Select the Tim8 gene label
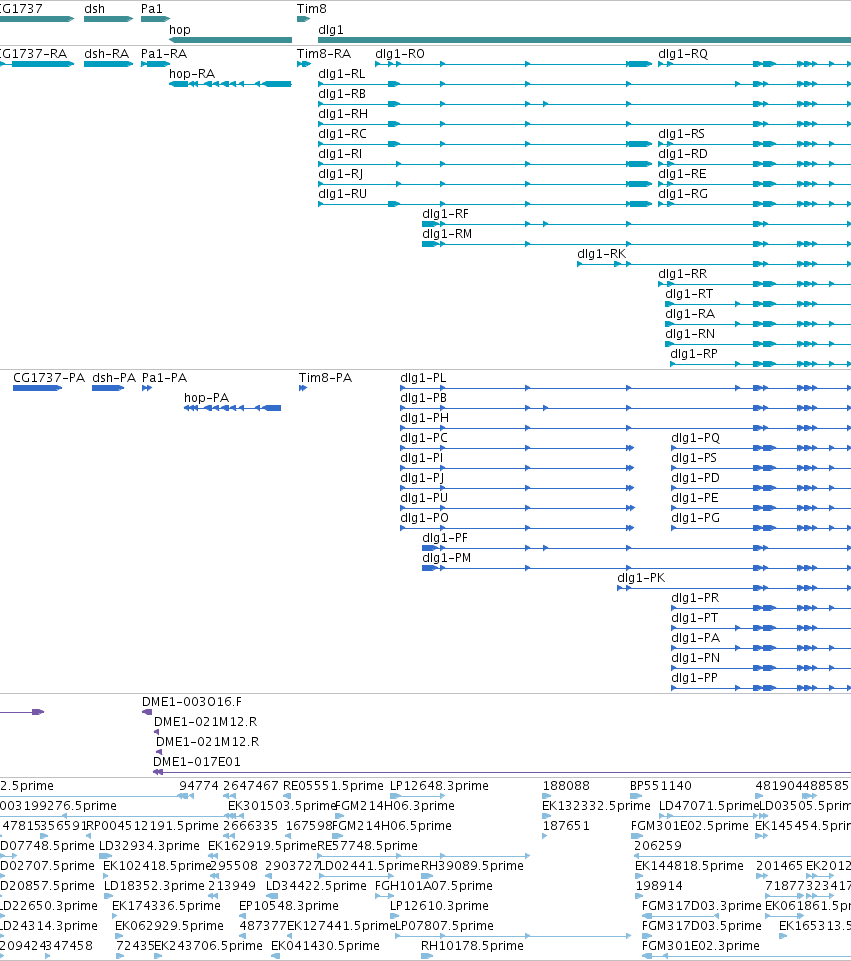This screenshot has width=851, height=961. [311, 9]
